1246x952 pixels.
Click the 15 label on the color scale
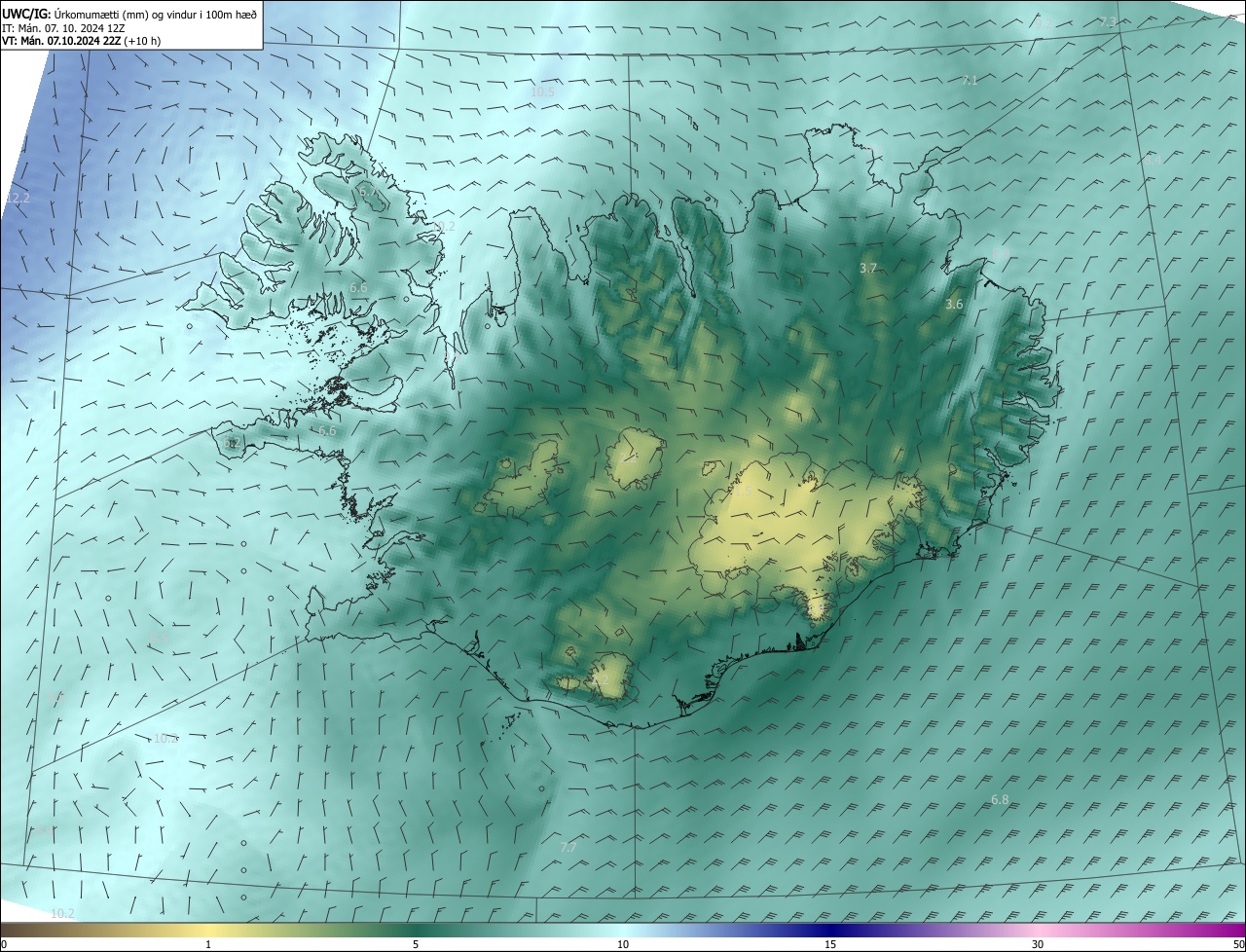(x=830, y=945)
